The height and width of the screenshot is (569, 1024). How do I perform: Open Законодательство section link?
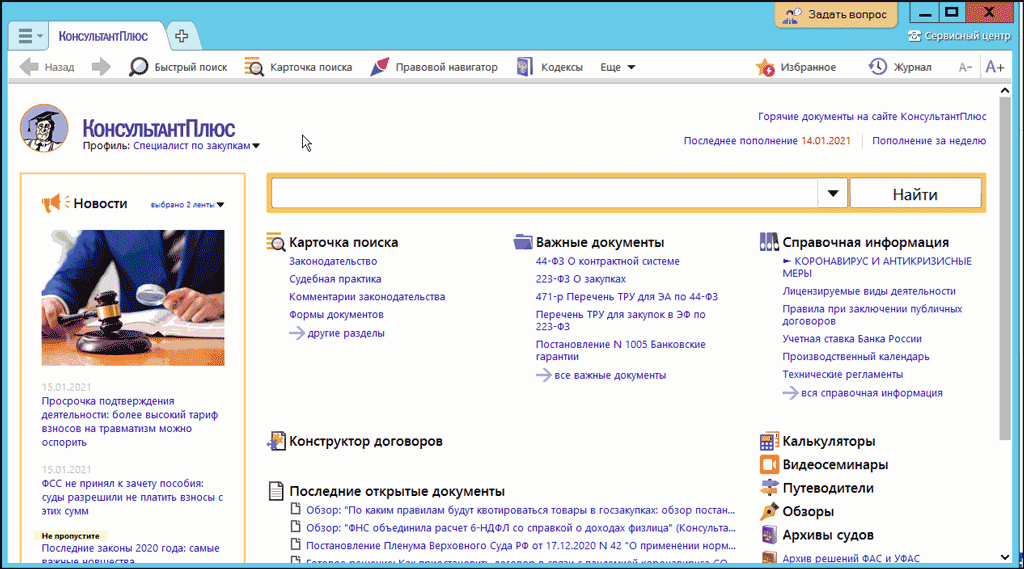pos(333,261)
